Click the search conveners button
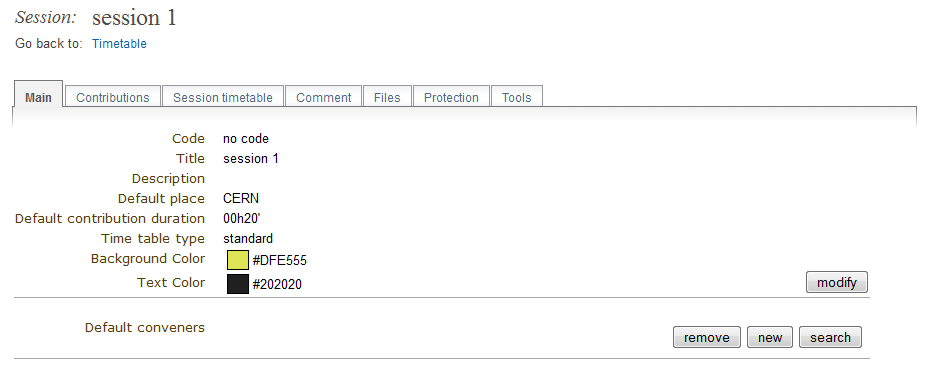930x387 pixels. tap(830, 337)
